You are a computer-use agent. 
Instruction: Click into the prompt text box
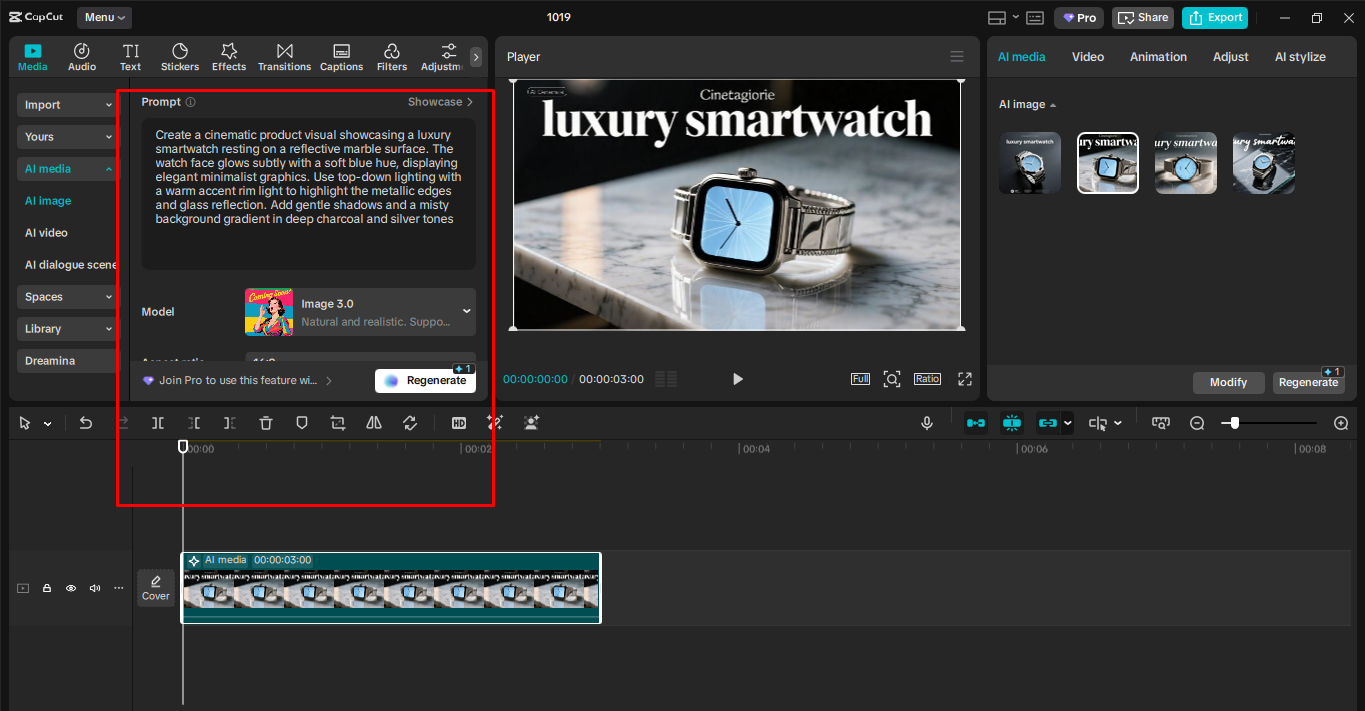[308, 194]
